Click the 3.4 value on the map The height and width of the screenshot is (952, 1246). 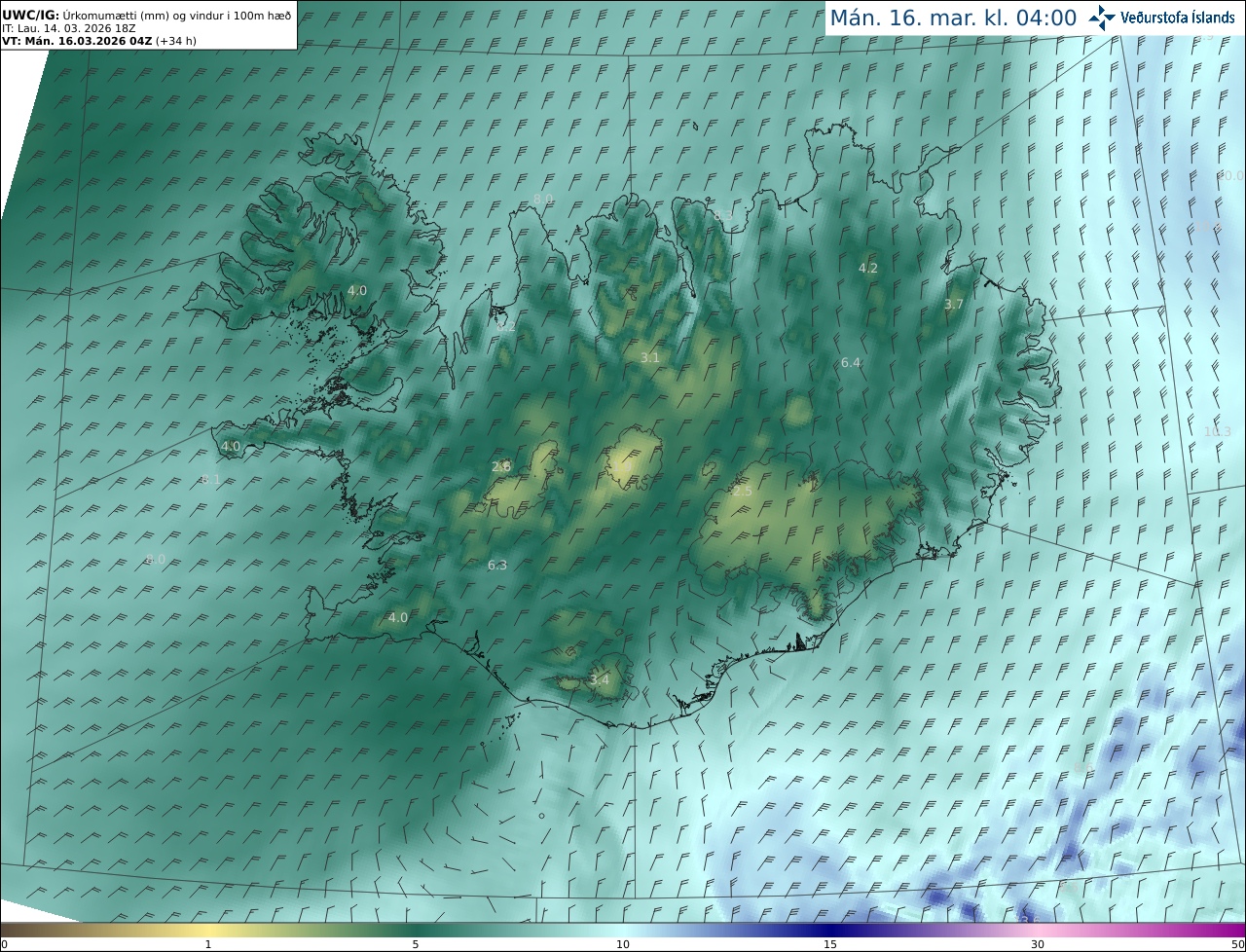pos(600,679)
